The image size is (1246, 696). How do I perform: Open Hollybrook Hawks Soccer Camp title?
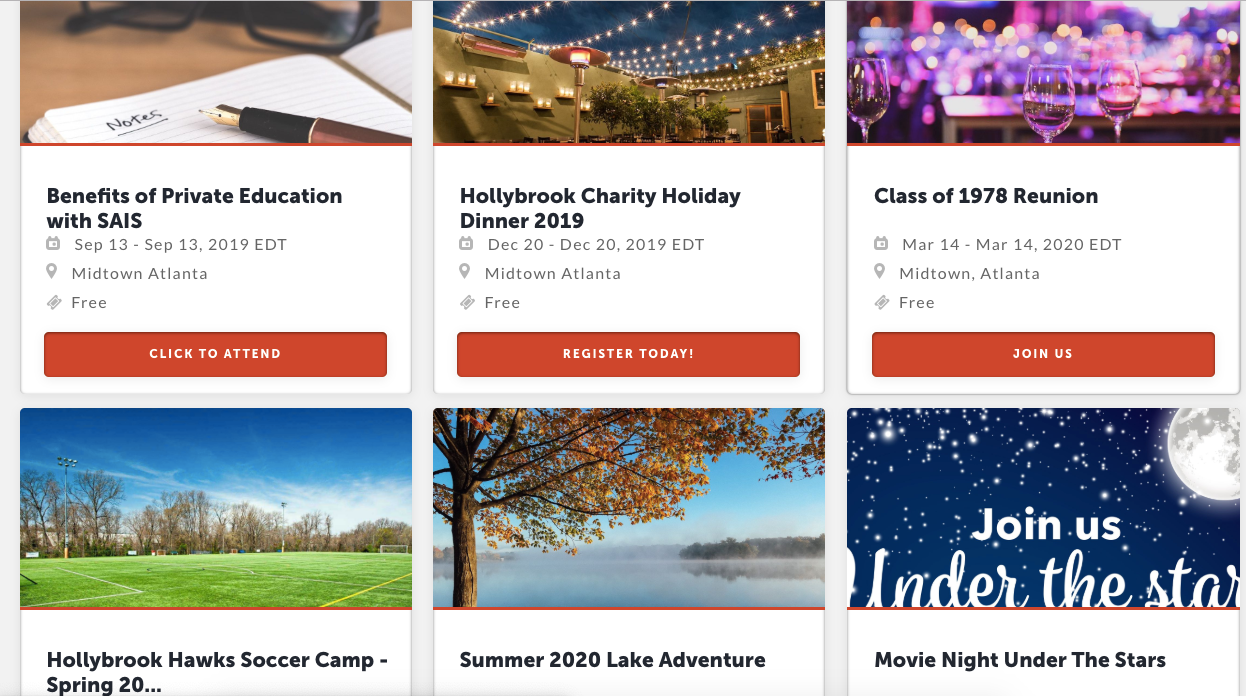[x=217, y=672]
